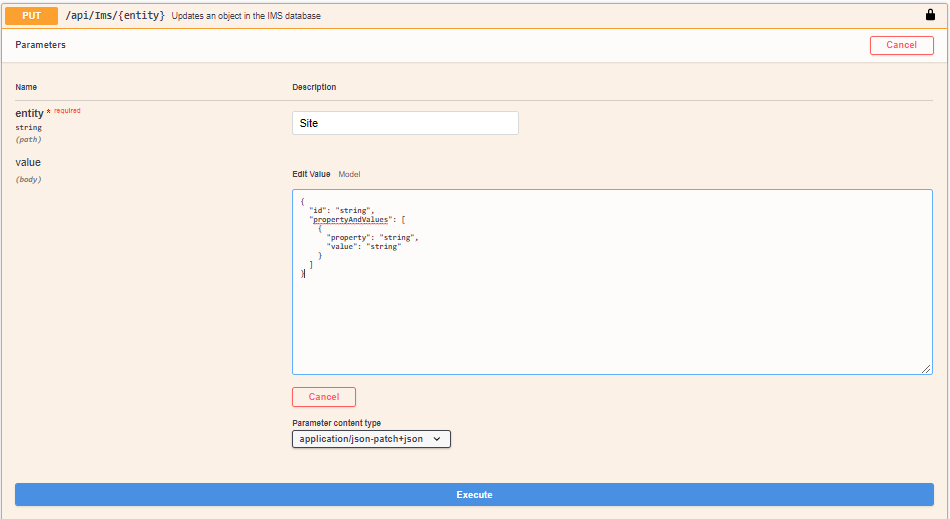Click the Name column header
Image resolution: width=950 pixels, height=519 pixels.
26,88
